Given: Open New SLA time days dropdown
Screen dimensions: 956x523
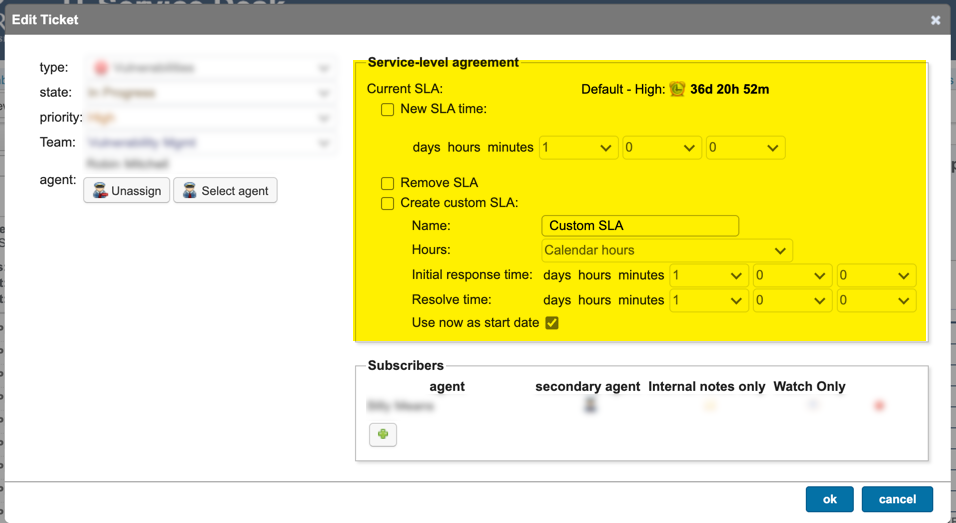Looking at the screenshot, I should click(577, 148).
